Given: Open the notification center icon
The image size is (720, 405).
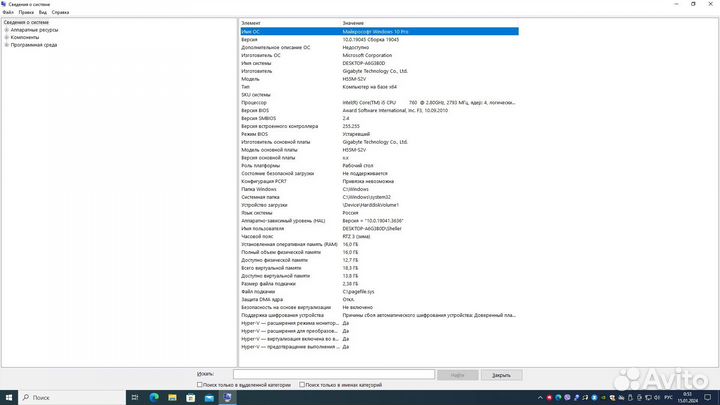Looking at the screenshot, I should click(708, 397).
